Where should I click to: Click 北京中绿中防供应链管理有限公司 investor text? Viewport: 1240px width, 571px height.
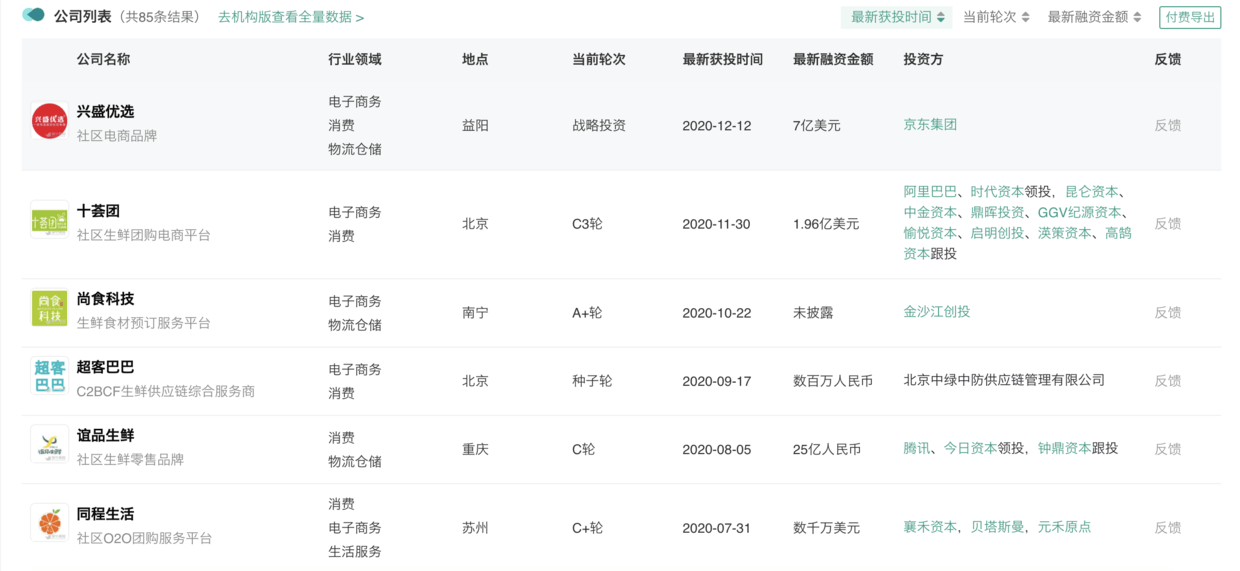tap(1004, 380)
